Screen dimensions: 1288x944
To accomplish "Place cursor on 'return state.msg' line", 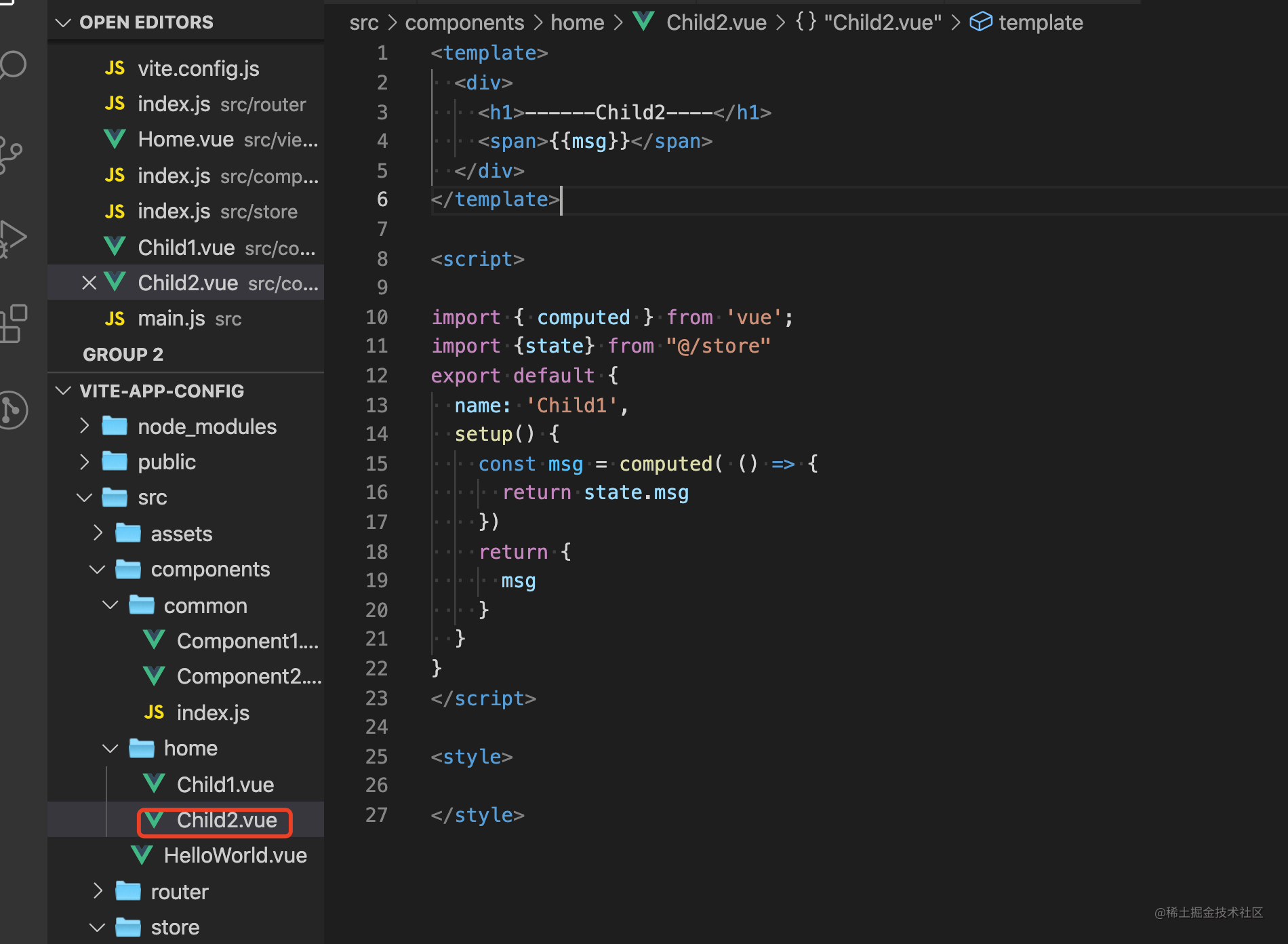I will 595,492.
